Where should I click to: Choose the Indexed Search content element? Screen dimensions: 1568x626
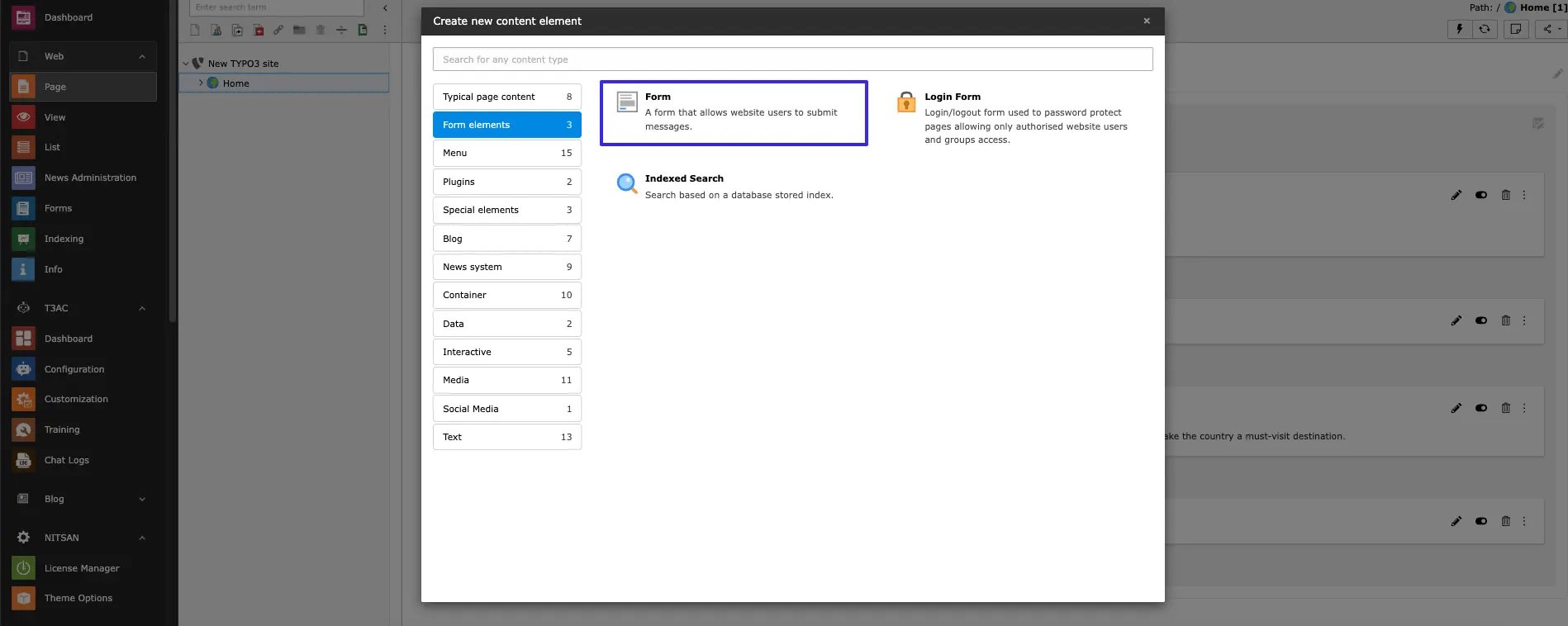point(734,186)
